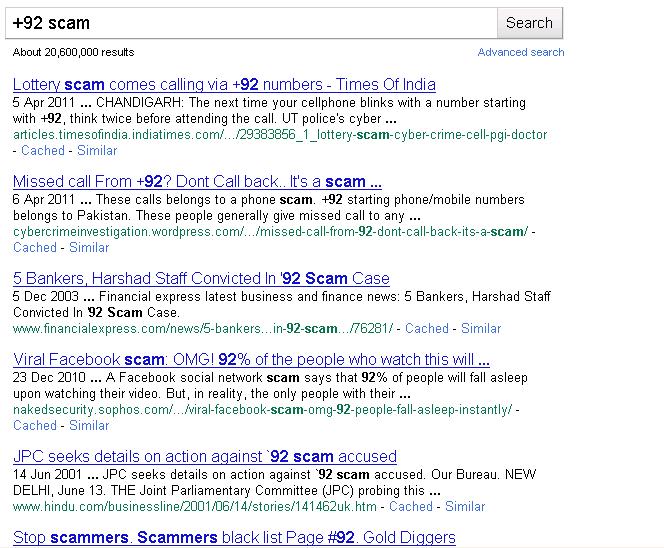664x548 pixels.
Task: Click the cybercrimeinvestigation.wordpress.com URL text
Action: point(270,232)
